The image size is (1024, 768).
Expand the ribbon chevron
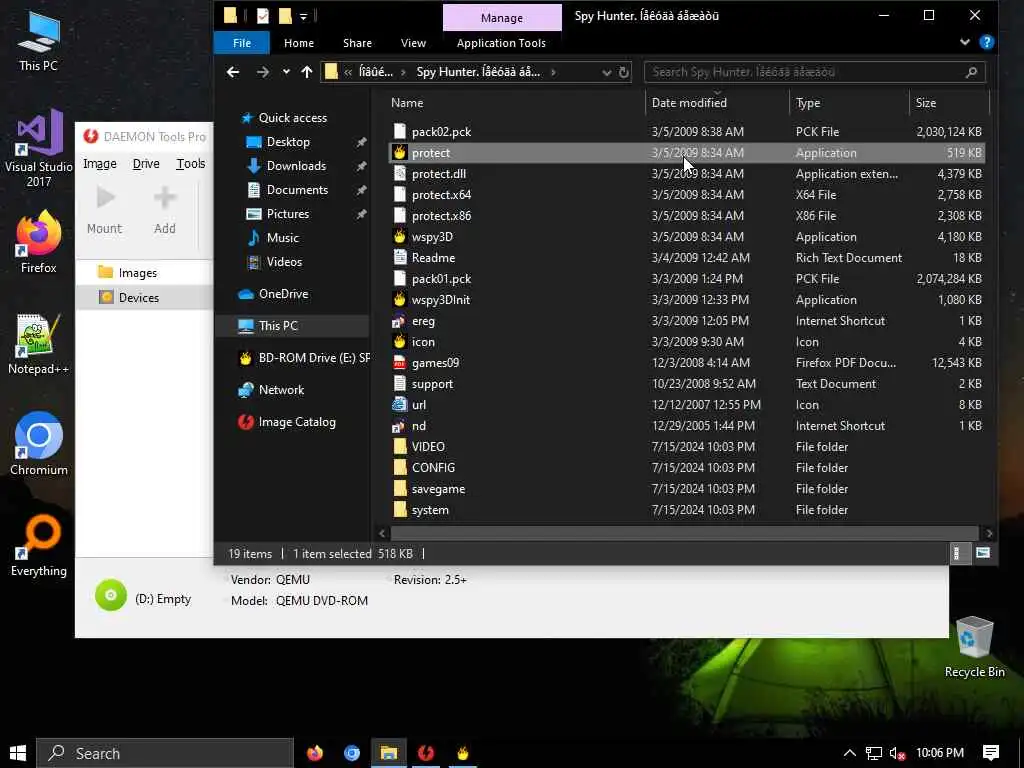tap(965, 42)
